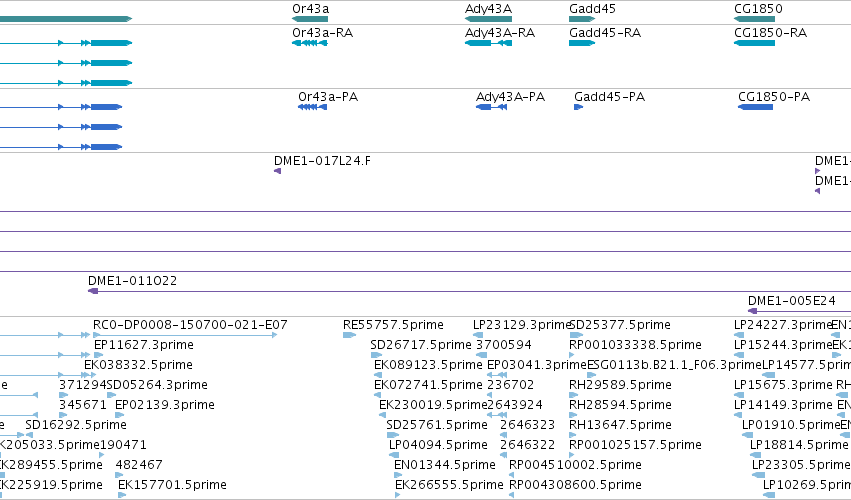Screen dimensions: 851x500
Task: Open the Or43a-PA label
Action: point(328,97)
